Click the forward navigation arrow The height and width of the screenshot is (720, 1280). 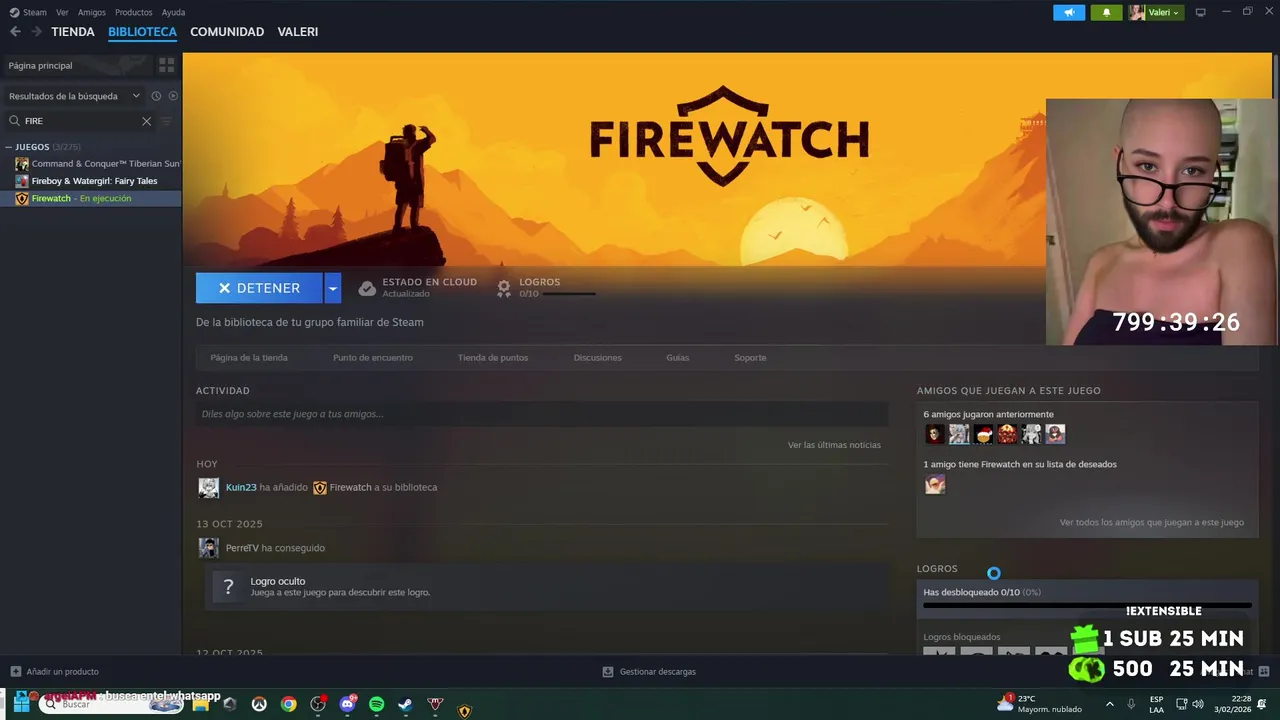36,32
